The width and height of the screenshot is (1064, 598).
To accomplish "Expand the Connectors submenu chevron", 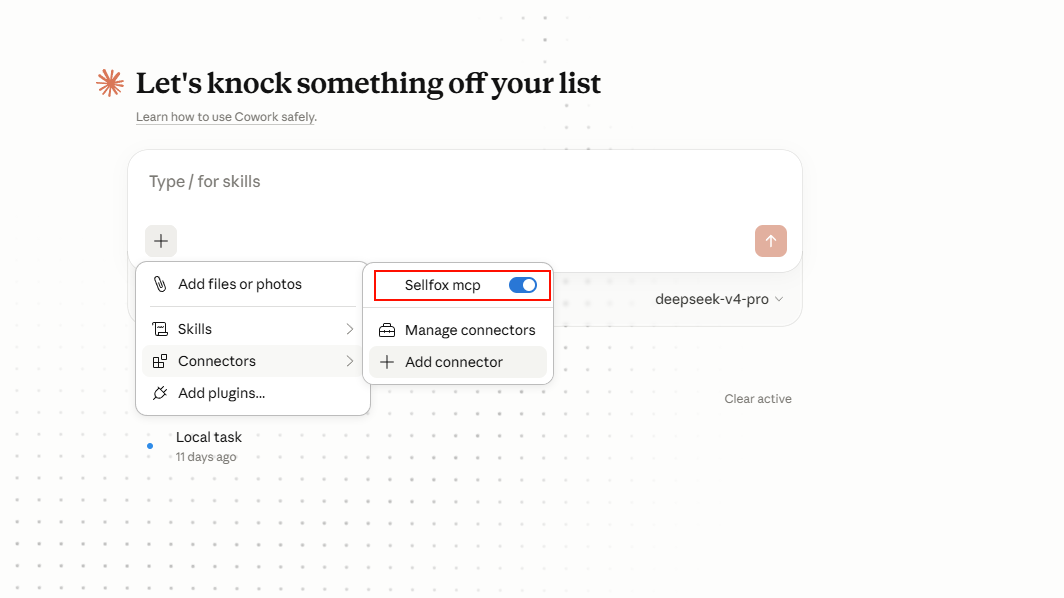I will coord(349,361).
